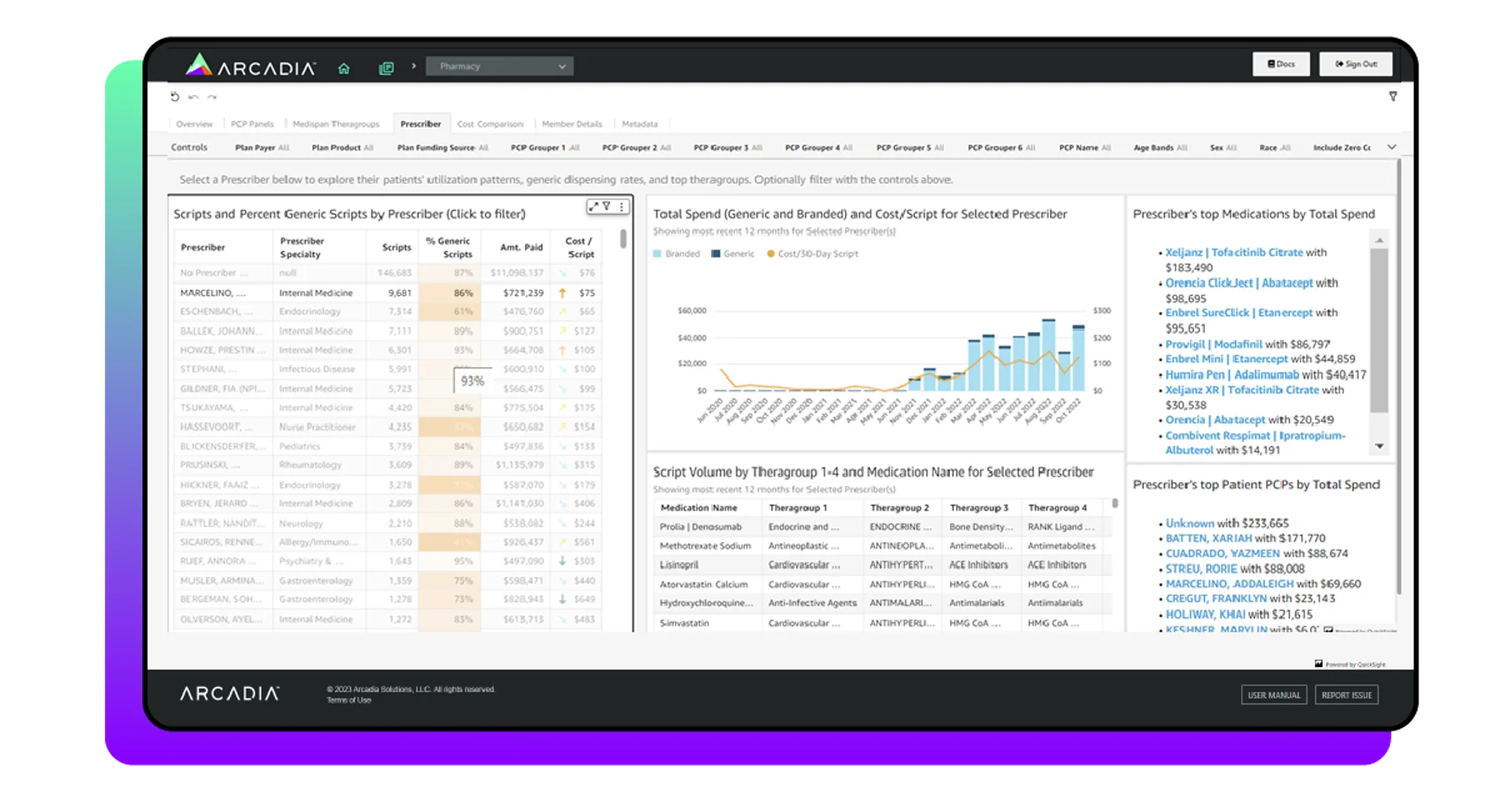
Task: Click the home icon in the header
Action: coord(343,68)
